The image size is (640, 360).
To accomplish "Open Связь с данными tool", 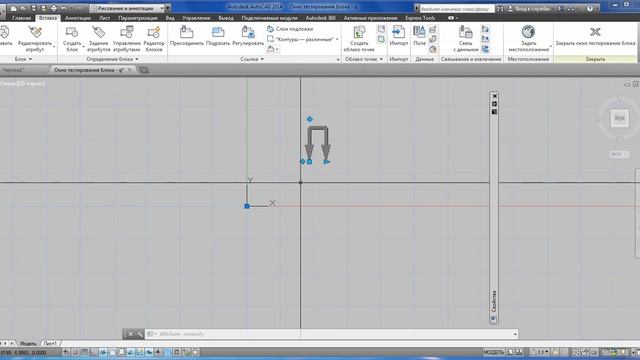I will [x=466, y=39].
